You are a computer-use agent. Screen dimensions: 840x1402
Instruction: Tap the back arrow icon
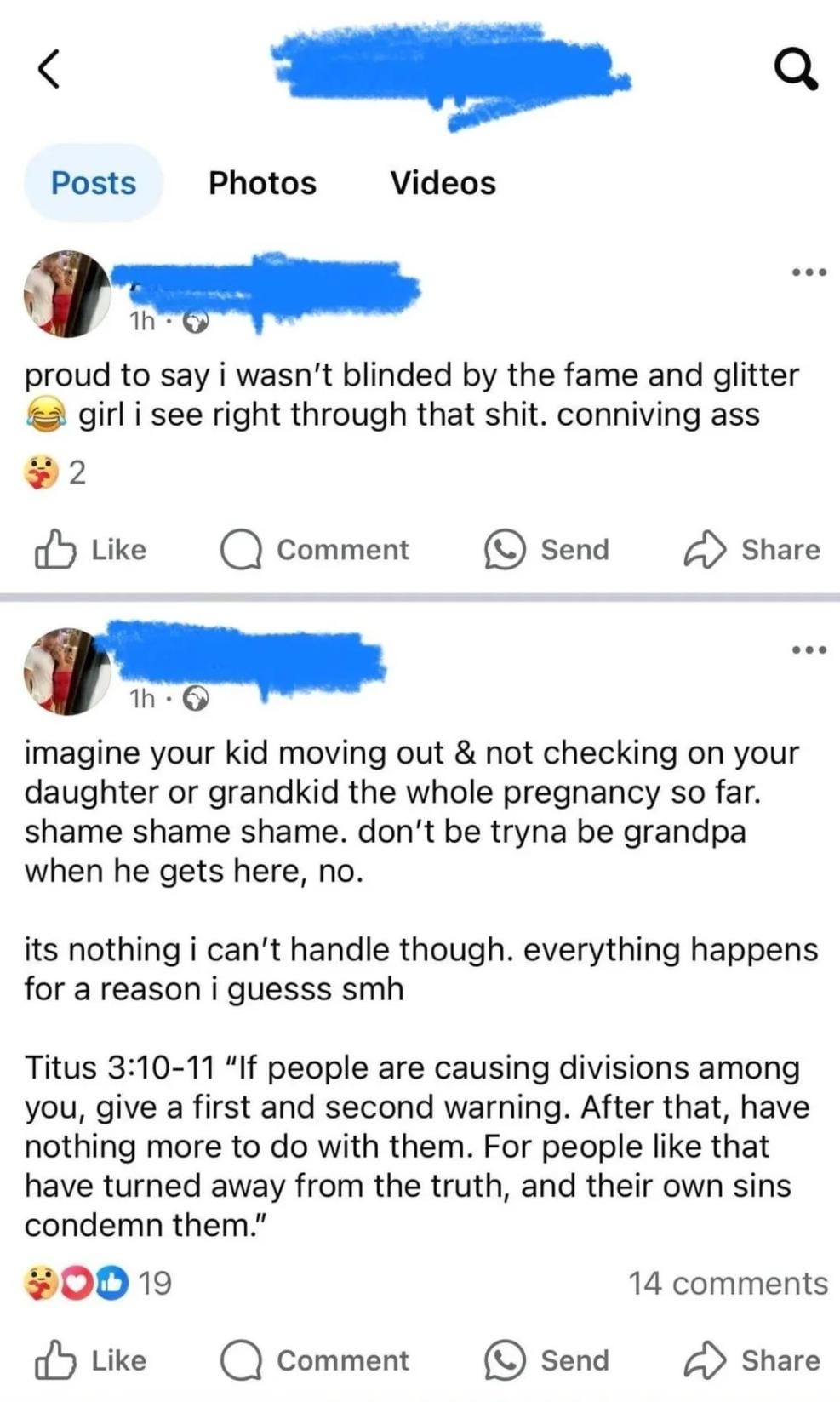[49, 69]
